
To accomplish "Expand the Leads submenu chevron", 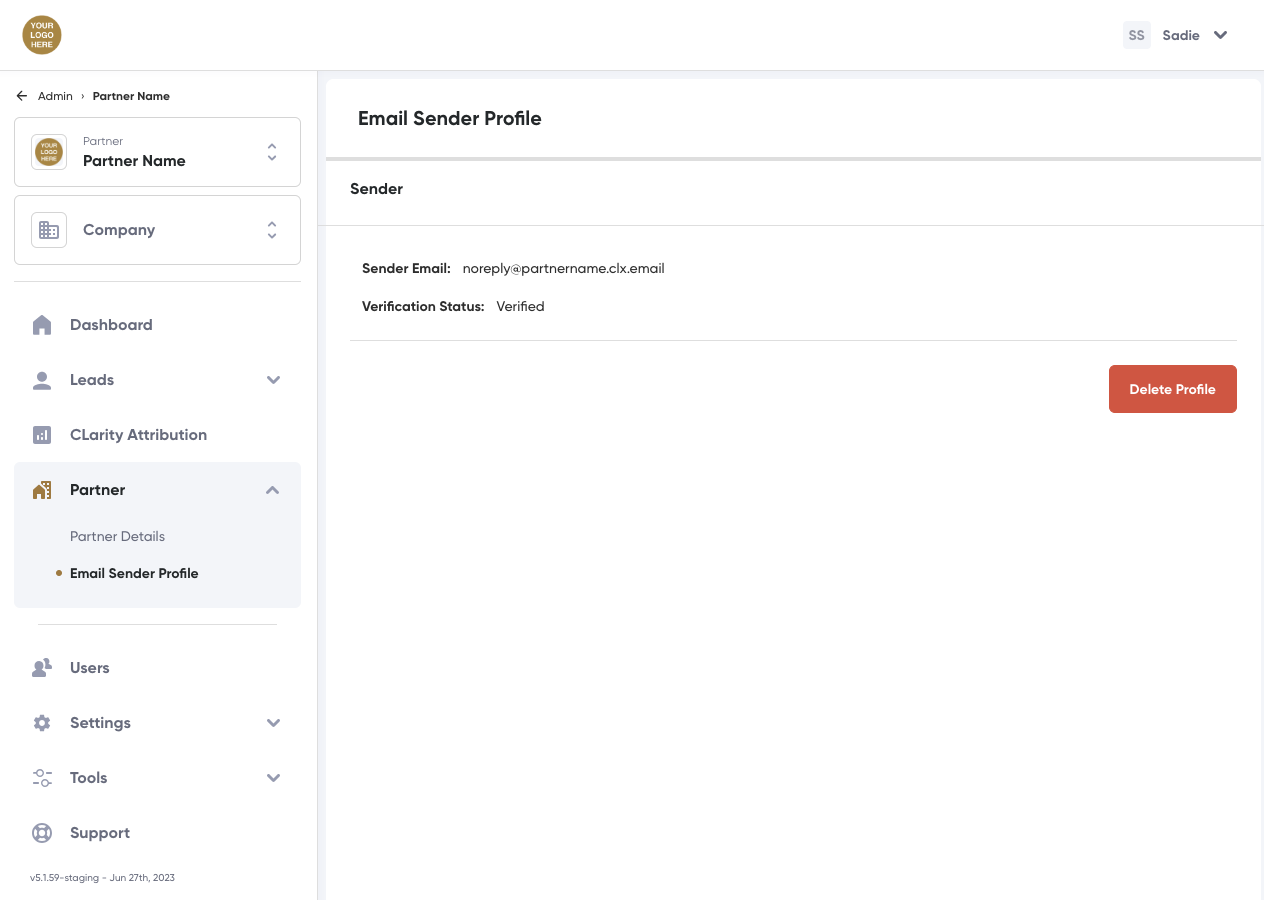I will [273, 380].
